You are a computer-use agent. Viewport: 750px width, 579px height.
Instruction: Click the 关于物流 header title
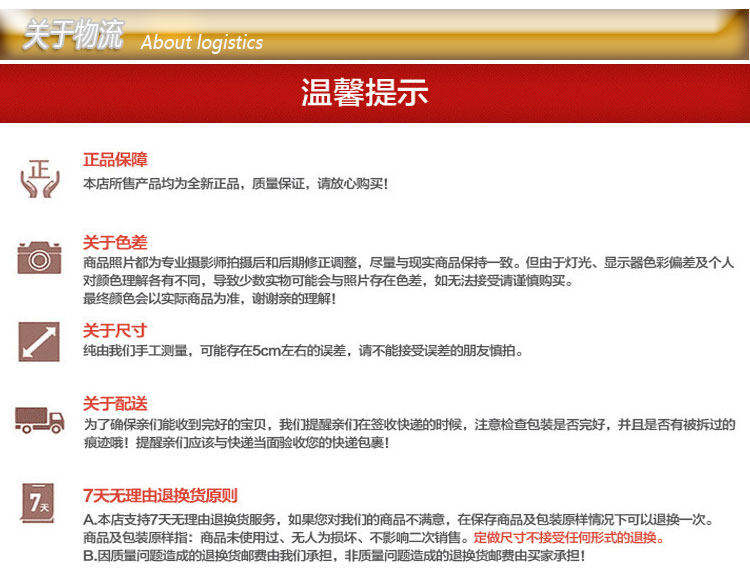[73, 34]
